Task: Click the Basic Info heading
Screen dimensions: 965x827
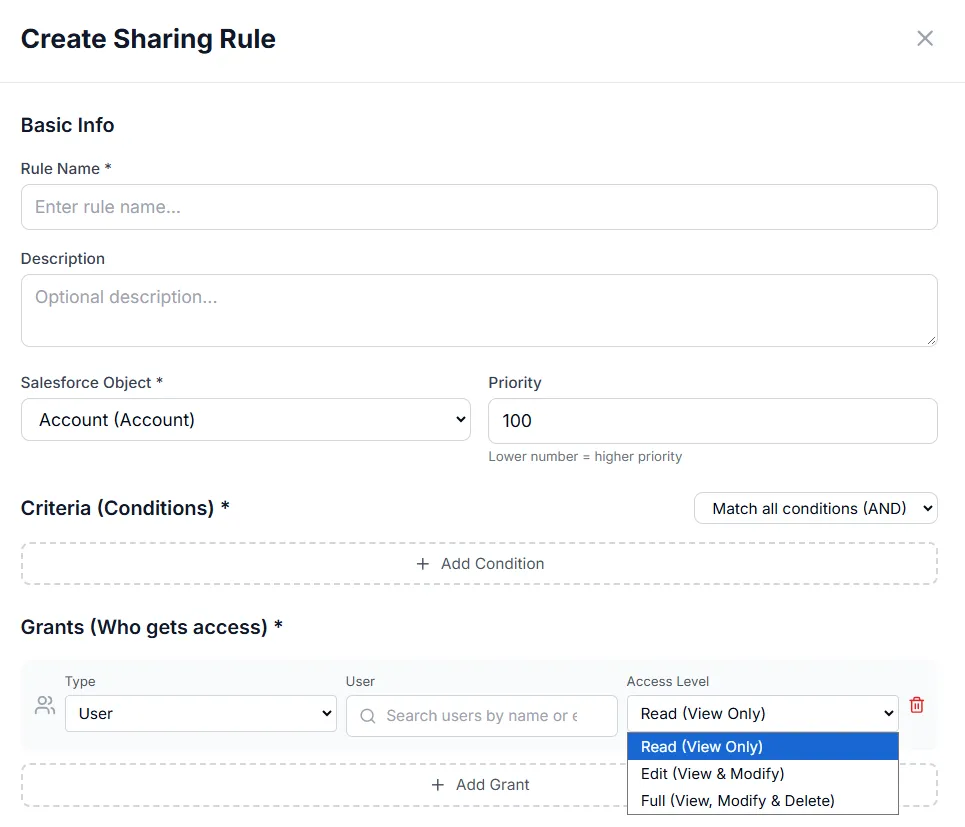Action: point(68,125)
